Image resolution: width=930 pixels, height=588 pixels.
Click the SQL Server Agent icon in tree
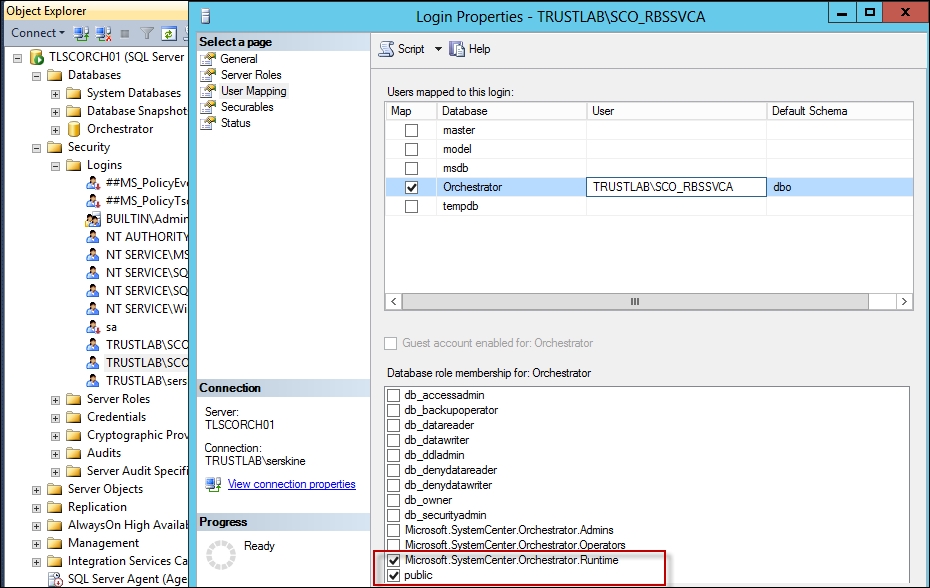[55, 579]
